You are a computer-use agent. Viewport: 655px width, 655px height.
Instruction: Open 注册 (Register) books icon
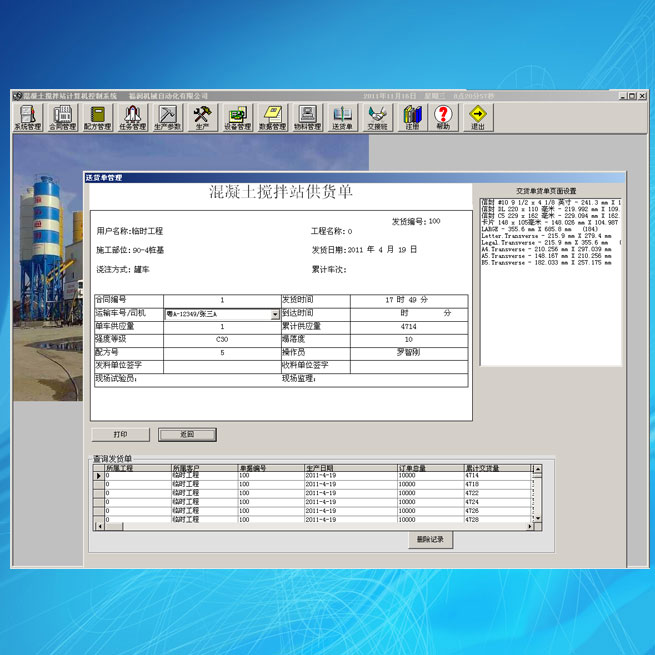click(x=413, y=118)
